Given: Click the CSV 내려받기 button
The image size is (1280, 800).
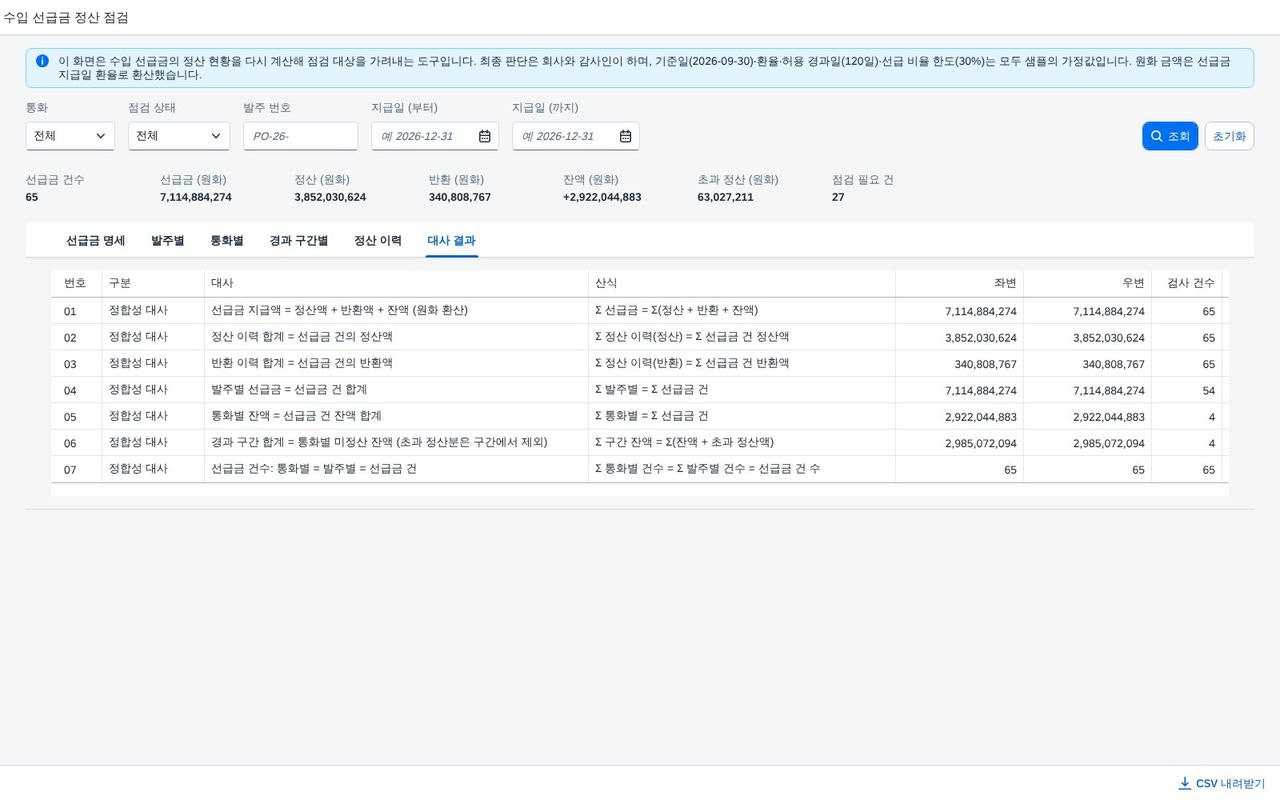Looking at the screenshot, I should [1222, 783].
